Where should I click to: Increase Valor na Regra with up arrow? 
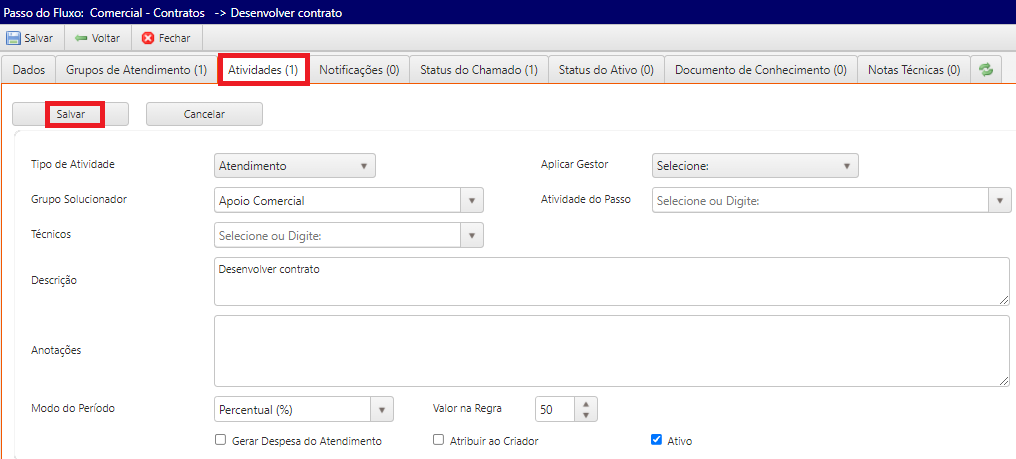(587, 403)
